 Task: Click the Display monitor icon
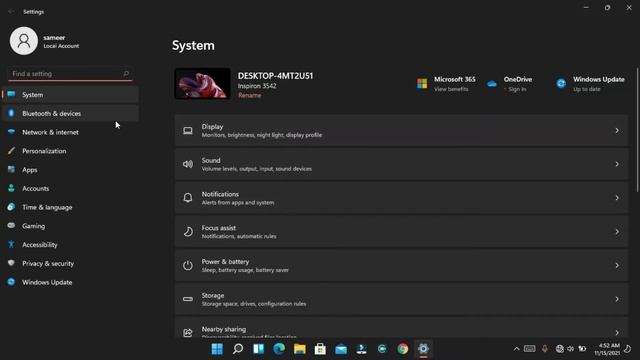click(x=188, y=131)
